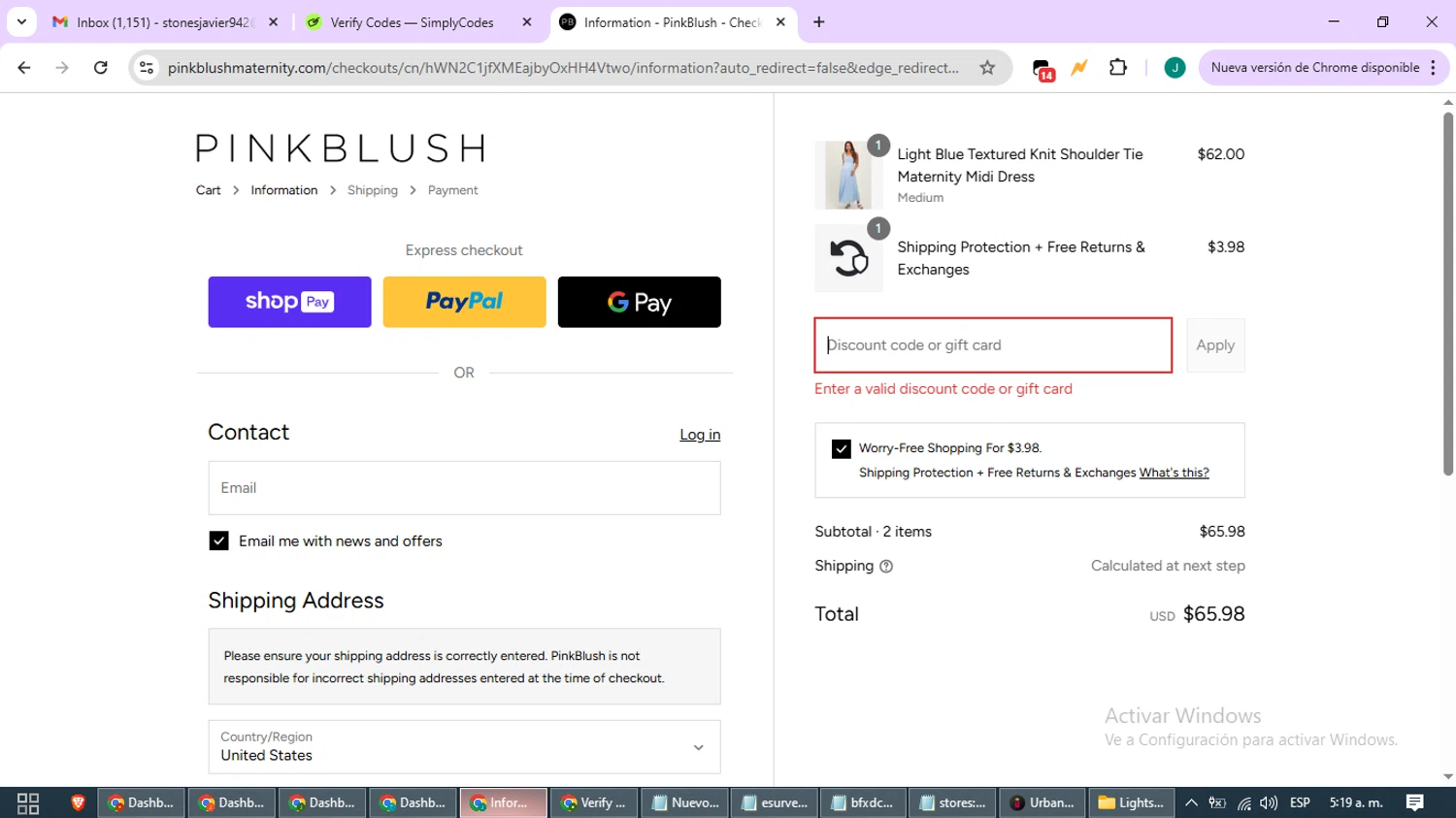Viewport: 1456px width, 818px height.
Task: Open the Extensions puzzle menu
Action: pyautogui.click(x=1118, y=68)
